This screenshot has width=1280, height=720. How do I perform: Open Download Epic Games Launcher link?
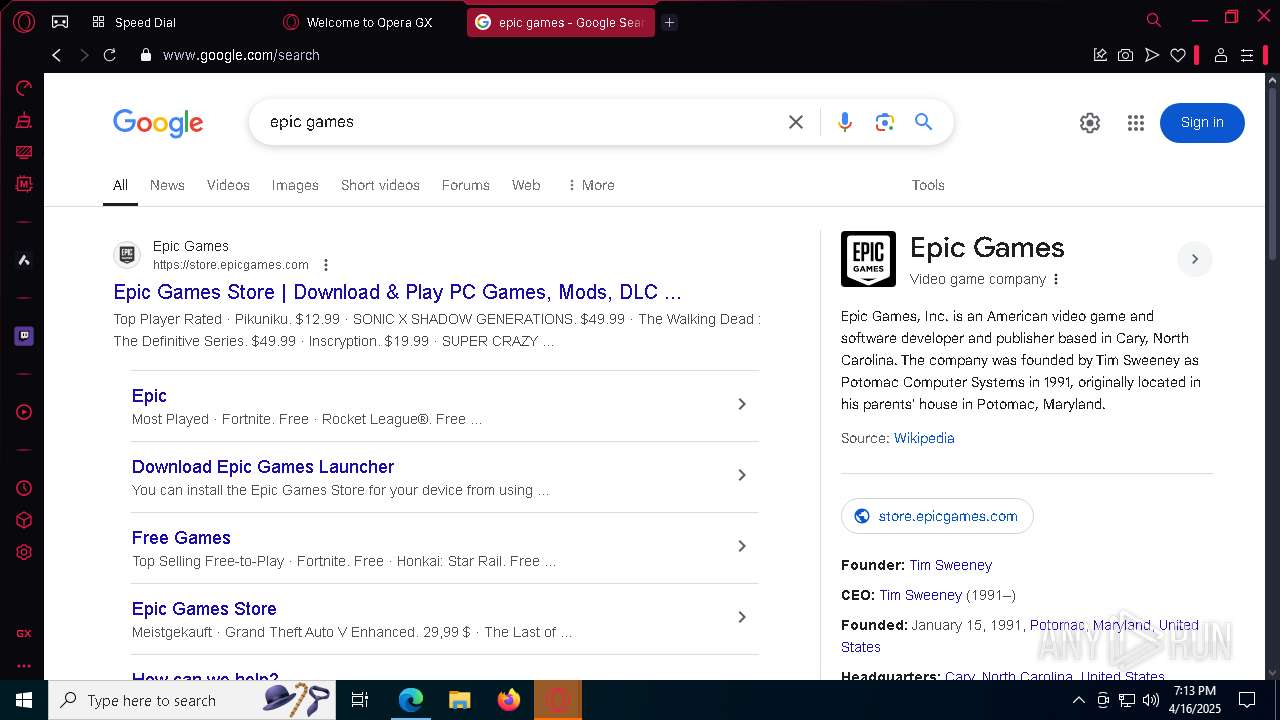pyautogui.click(x=263, y=467)
